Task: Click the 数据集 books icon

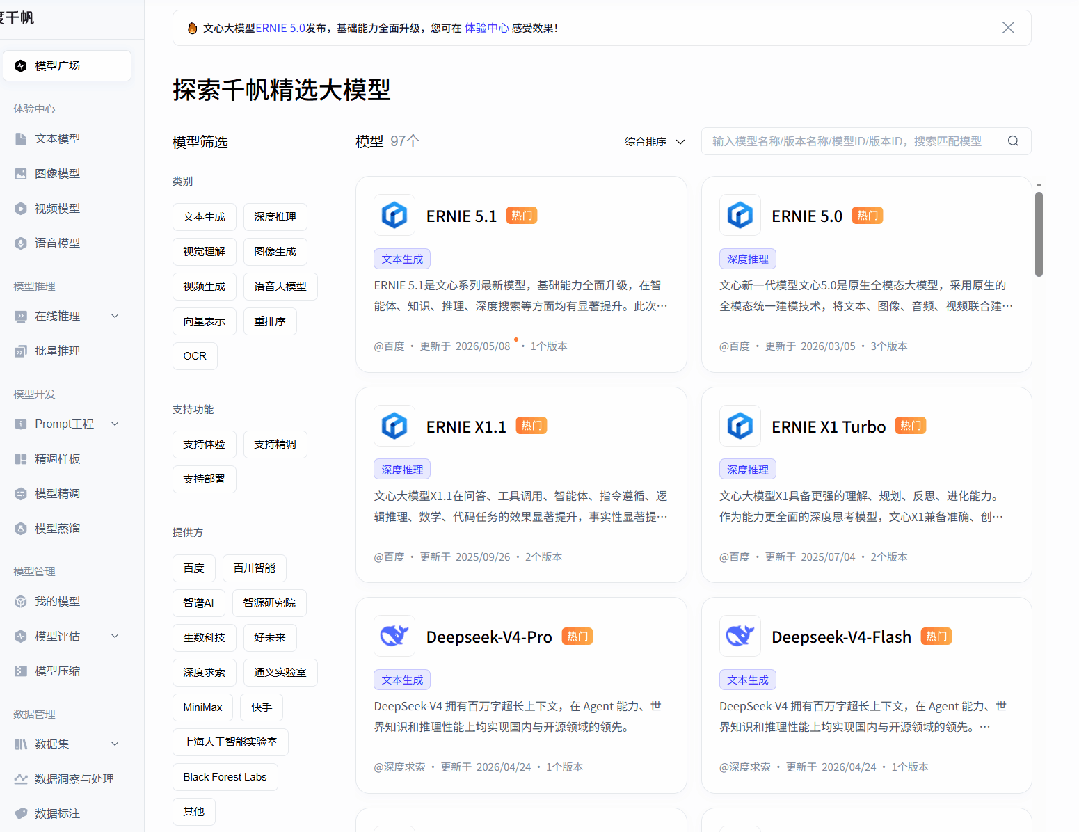Action: [21, 744]
